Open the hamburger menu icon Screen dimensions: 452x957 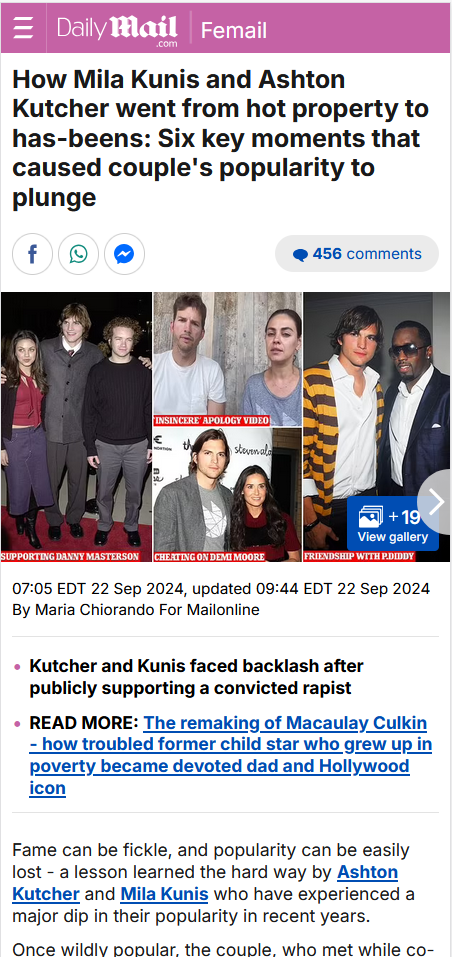pyautogui.click(x=23, y=28)
